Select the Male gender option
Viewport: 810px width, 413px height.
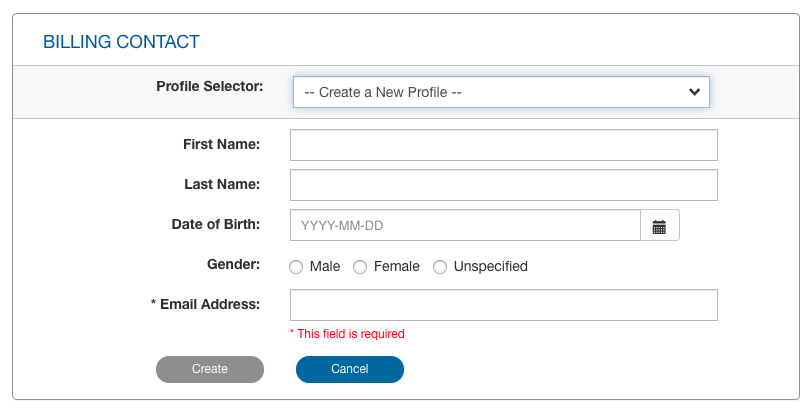[297, 267]
